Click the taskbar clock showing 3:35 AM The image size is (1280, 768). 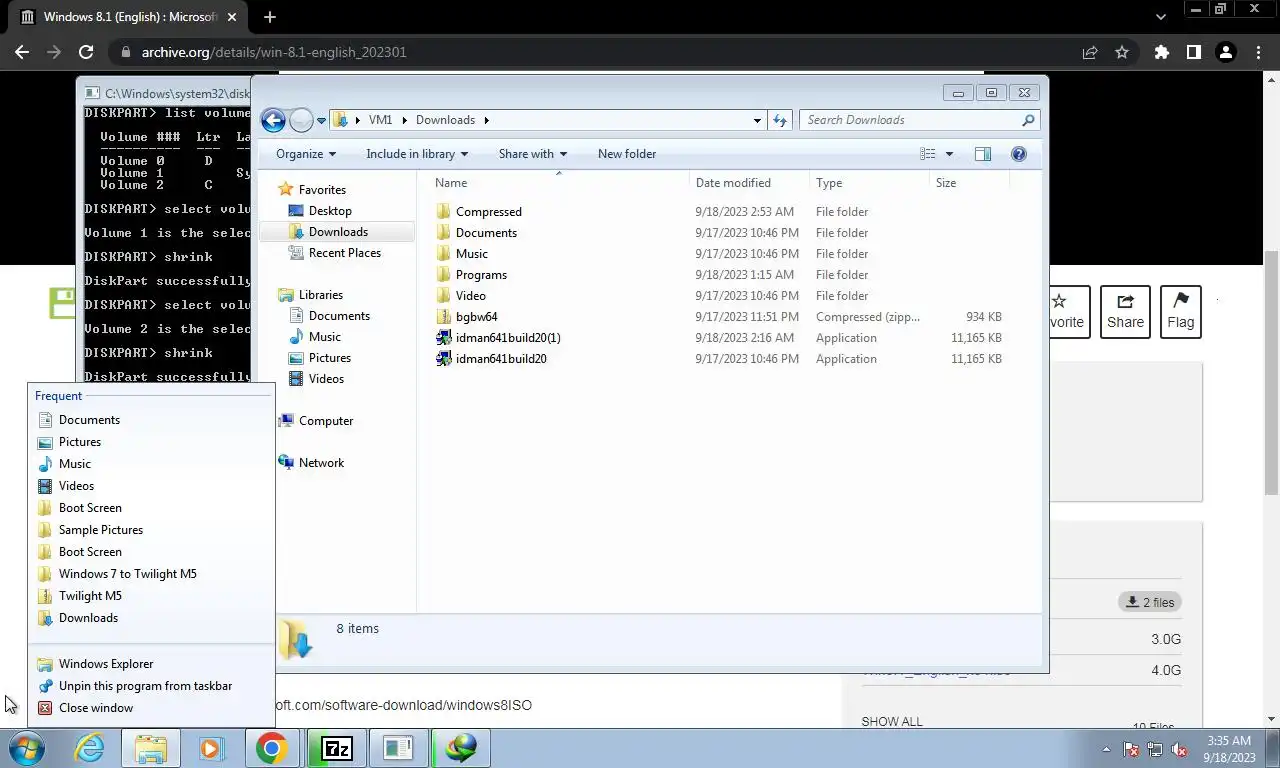[x=1229, y=749]
